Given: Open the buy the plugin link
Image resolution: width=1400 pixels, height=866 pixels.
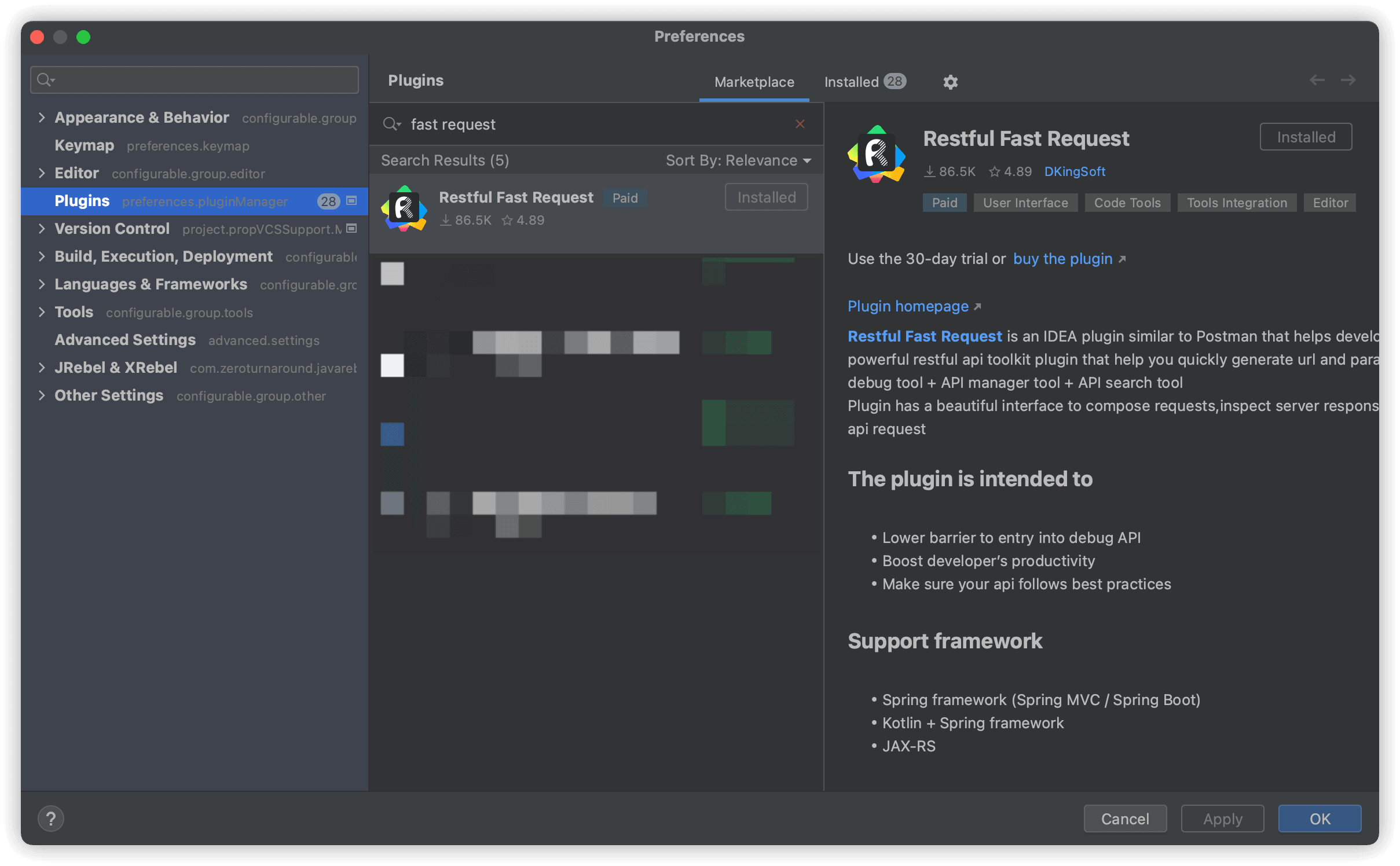Looking at the screenshot, I should [x=1063, y=259].
